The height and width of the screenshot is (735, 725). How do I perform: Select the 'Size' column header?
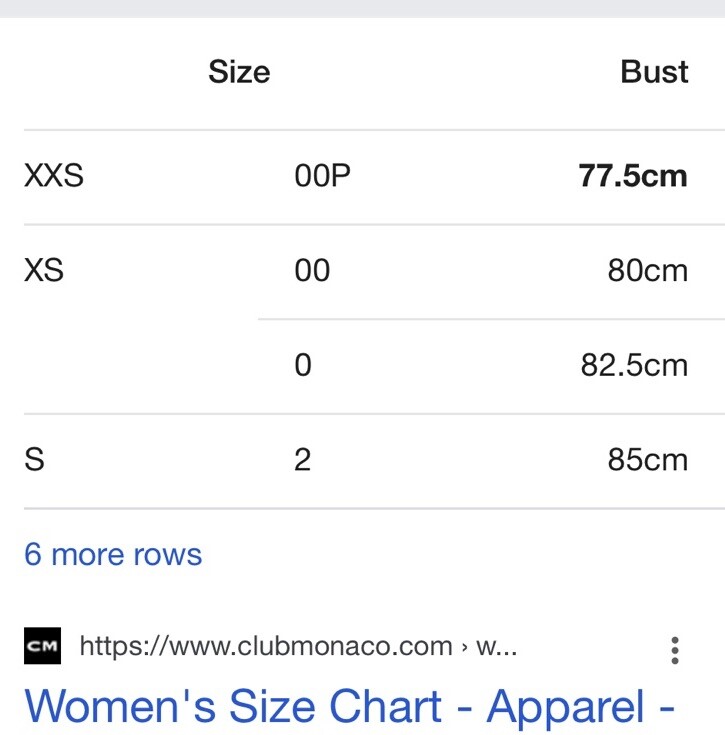(x=239, y=72)
